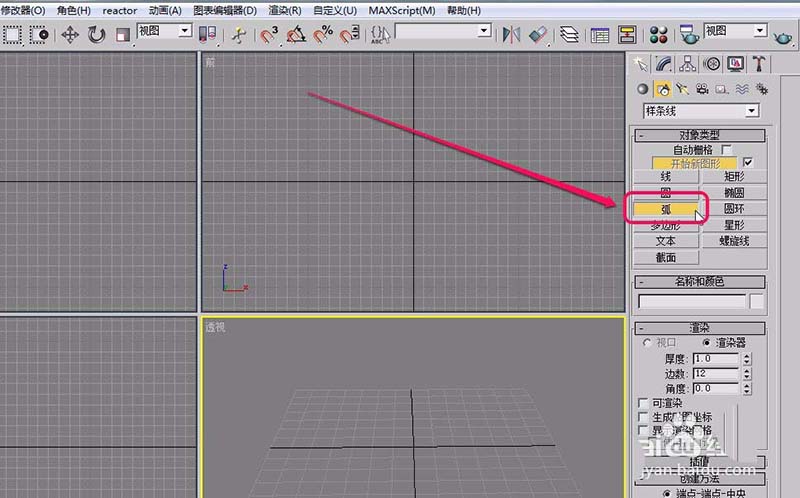The height and width of the screenshot is (498, 800).
Task: Click the 椭圆 shape button
Action: click(734, 193)
